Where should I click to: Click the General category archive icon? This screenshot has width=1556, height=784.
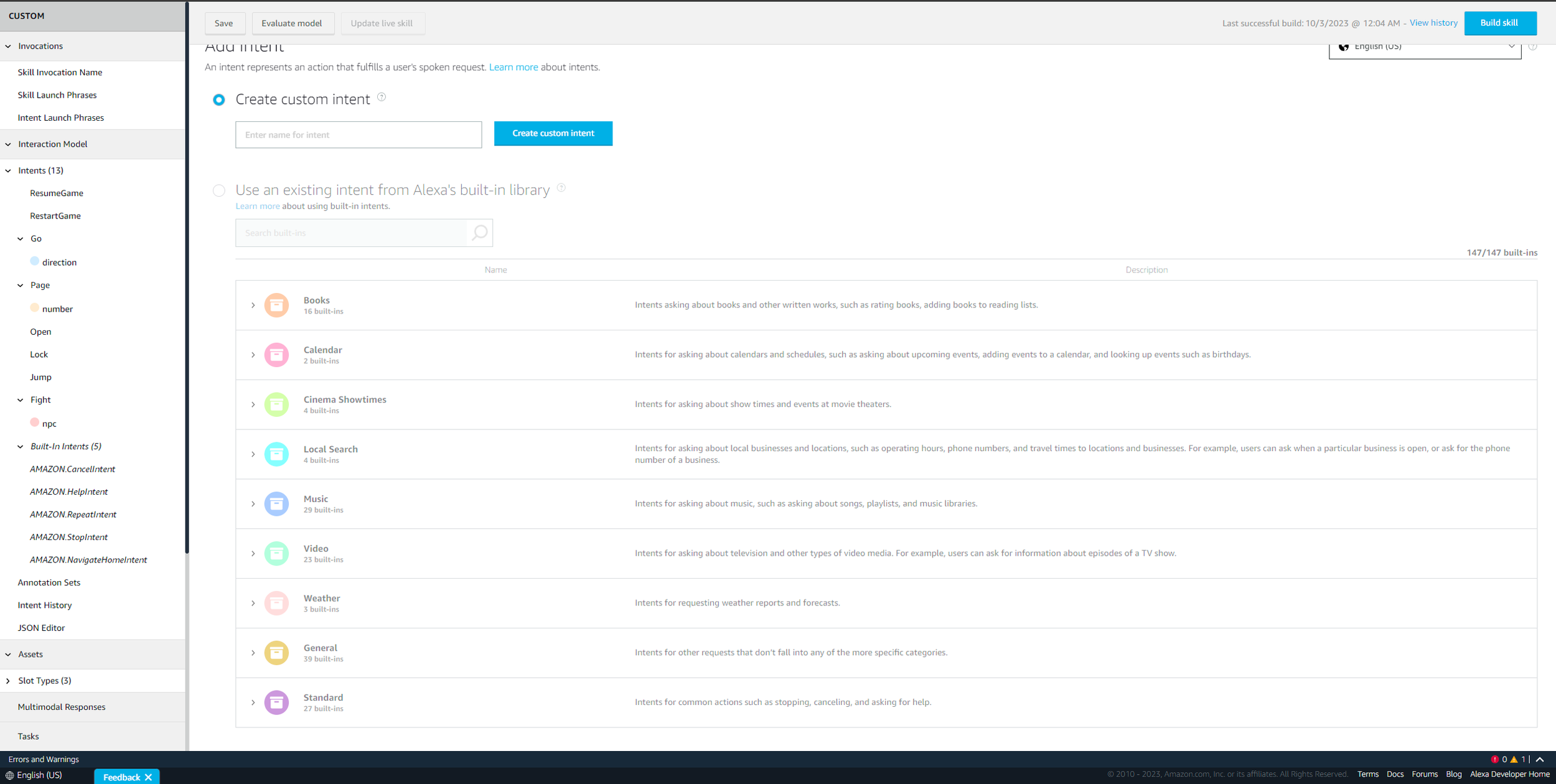276,653
